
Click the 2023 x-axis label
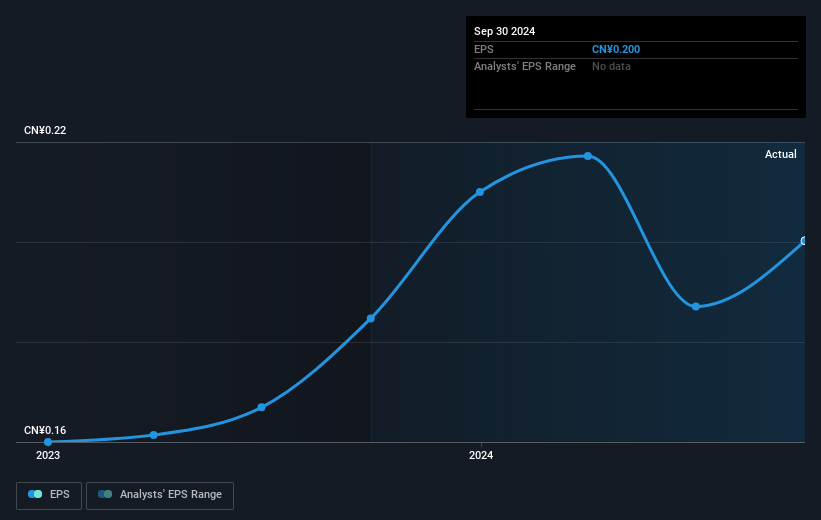pyautogui.click(x=48, y=455)
